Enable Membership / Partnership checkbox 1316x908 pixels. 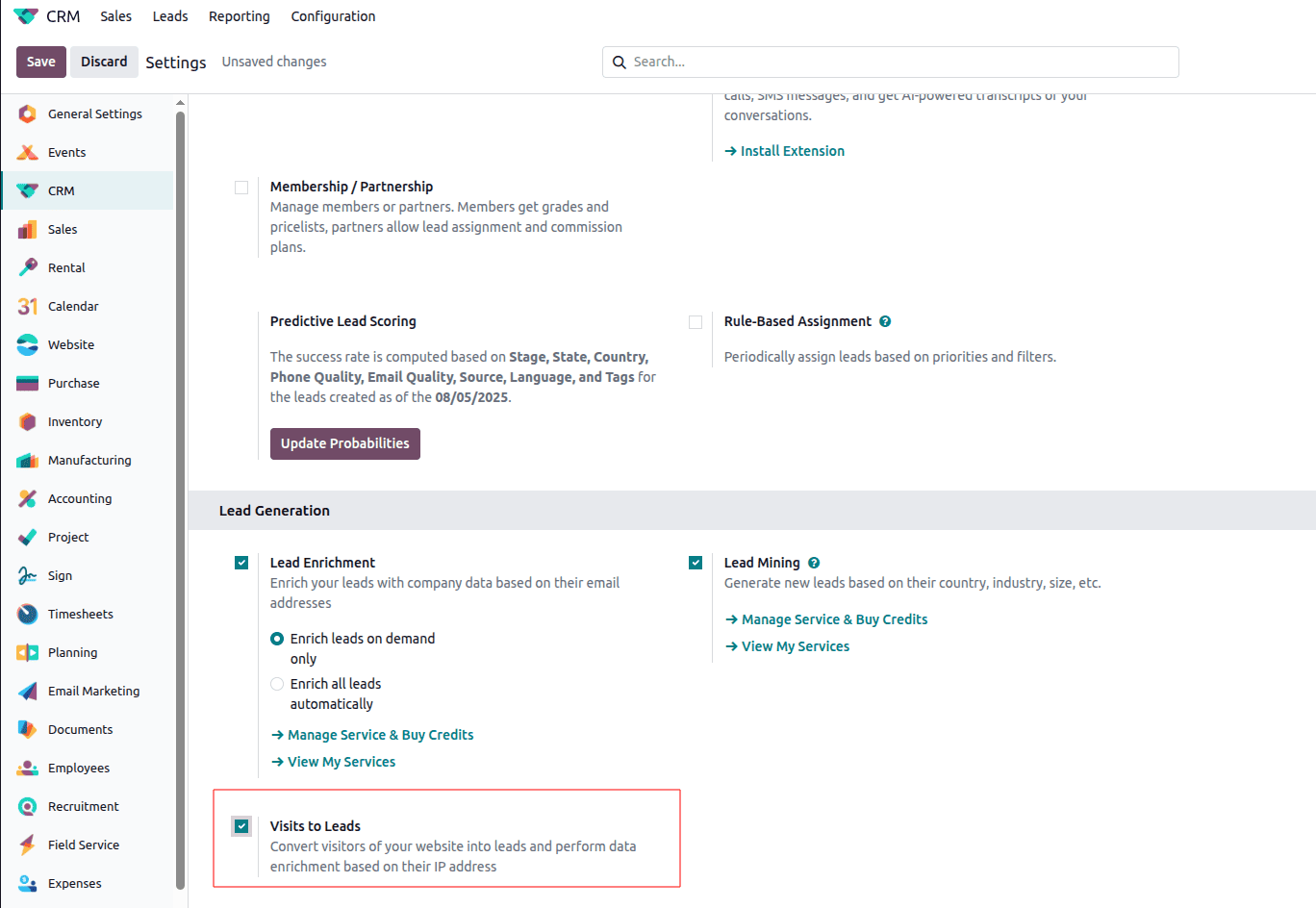point(241,188)
